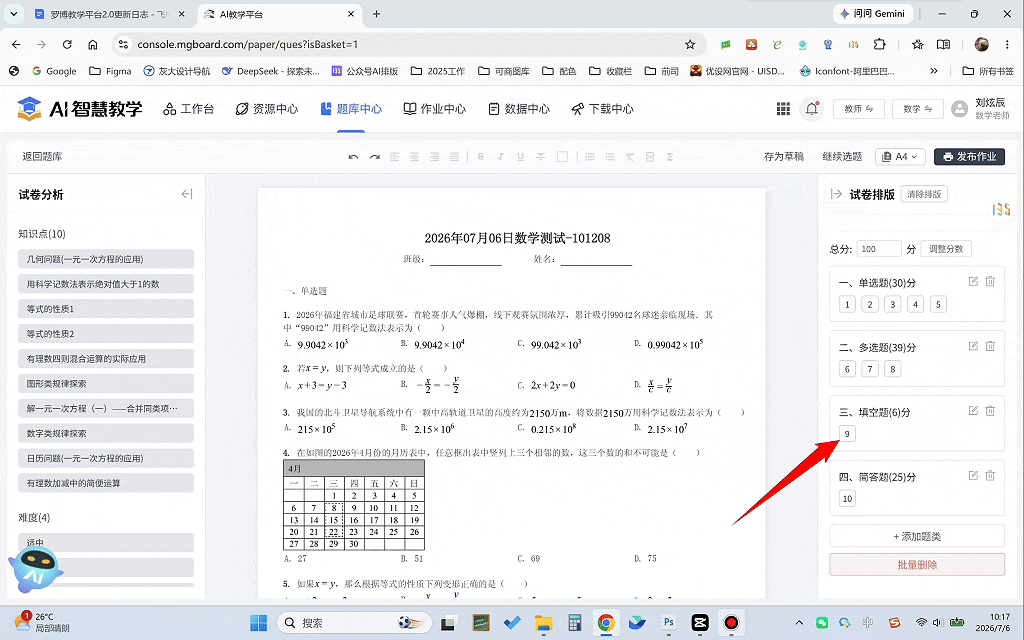Open the Calculator from the taskbar
1024x640 pixels.
(575, 623)
